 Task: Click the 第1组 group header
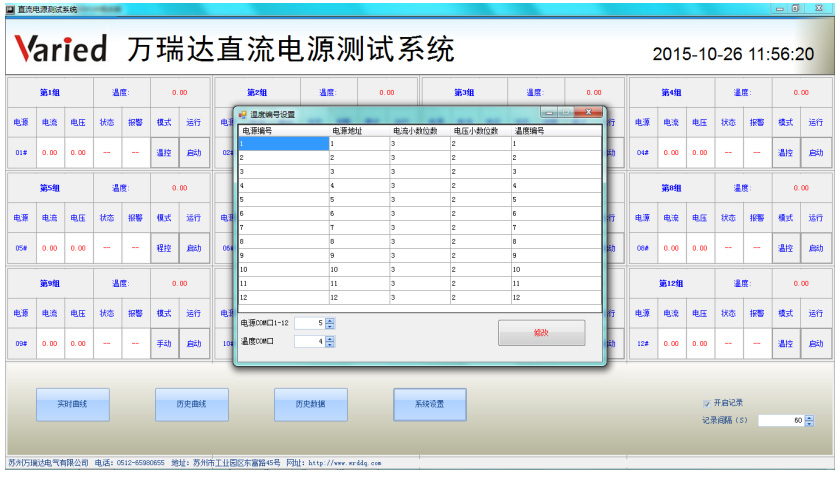50,93
